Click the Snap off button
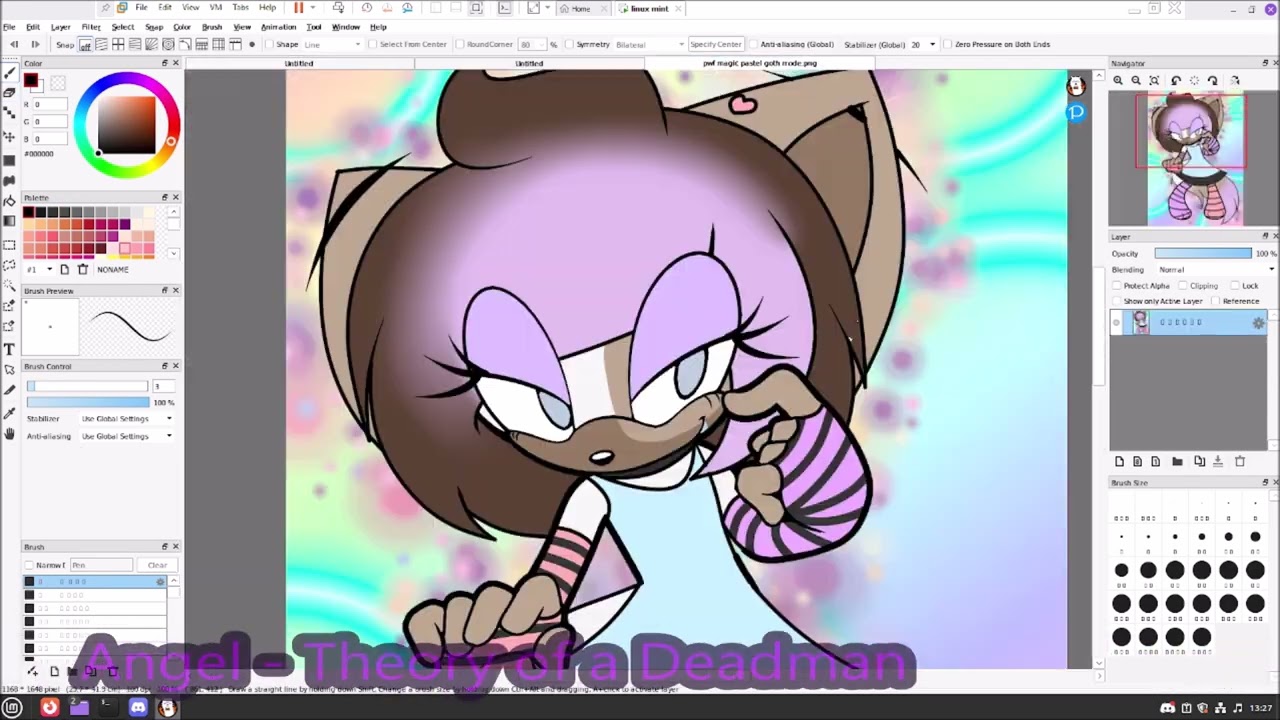 [x=85, y=44]
